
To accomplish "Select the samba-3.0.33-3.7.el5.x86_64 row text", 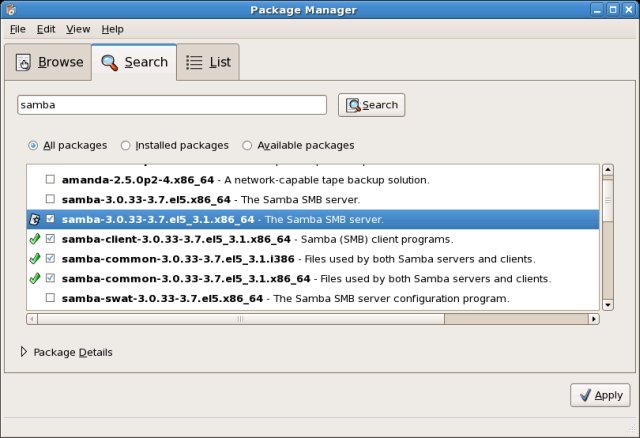I will [211, 200].
